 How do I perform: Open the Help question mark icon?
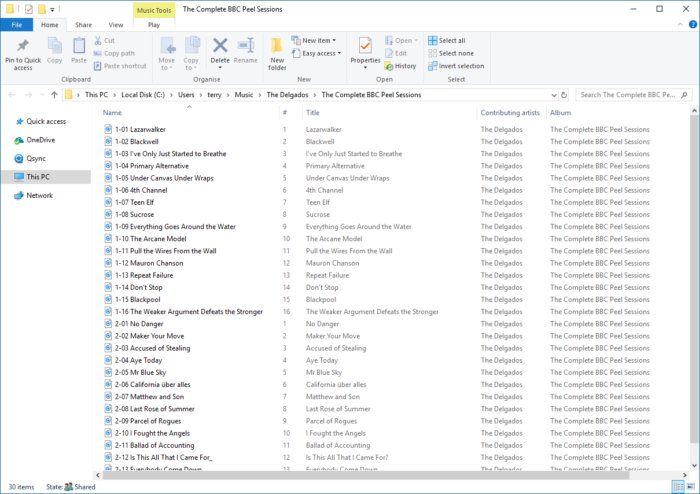(693, 25)
